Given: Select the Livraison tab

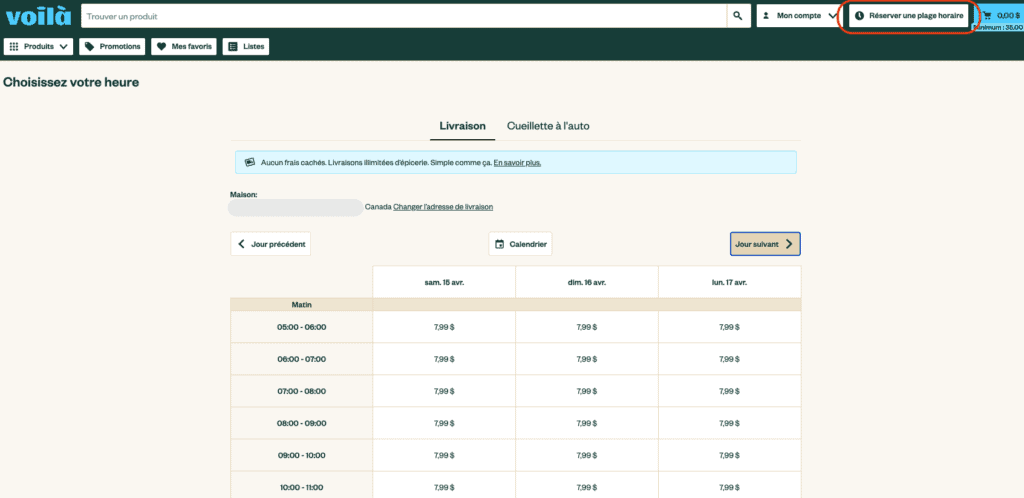Looking at the screenshot, I should (x=462, y=126).
